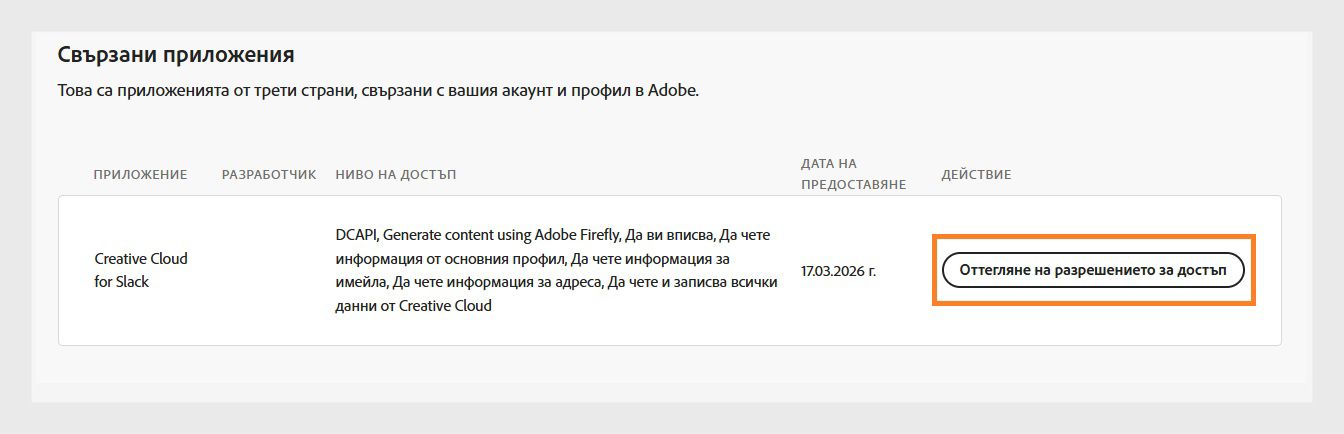Click the ДАТА НА ПРЕДОСТАВЯНЕ column header
The width and height of the screenshot is (1344, 434).
click(x=853, y=173)
